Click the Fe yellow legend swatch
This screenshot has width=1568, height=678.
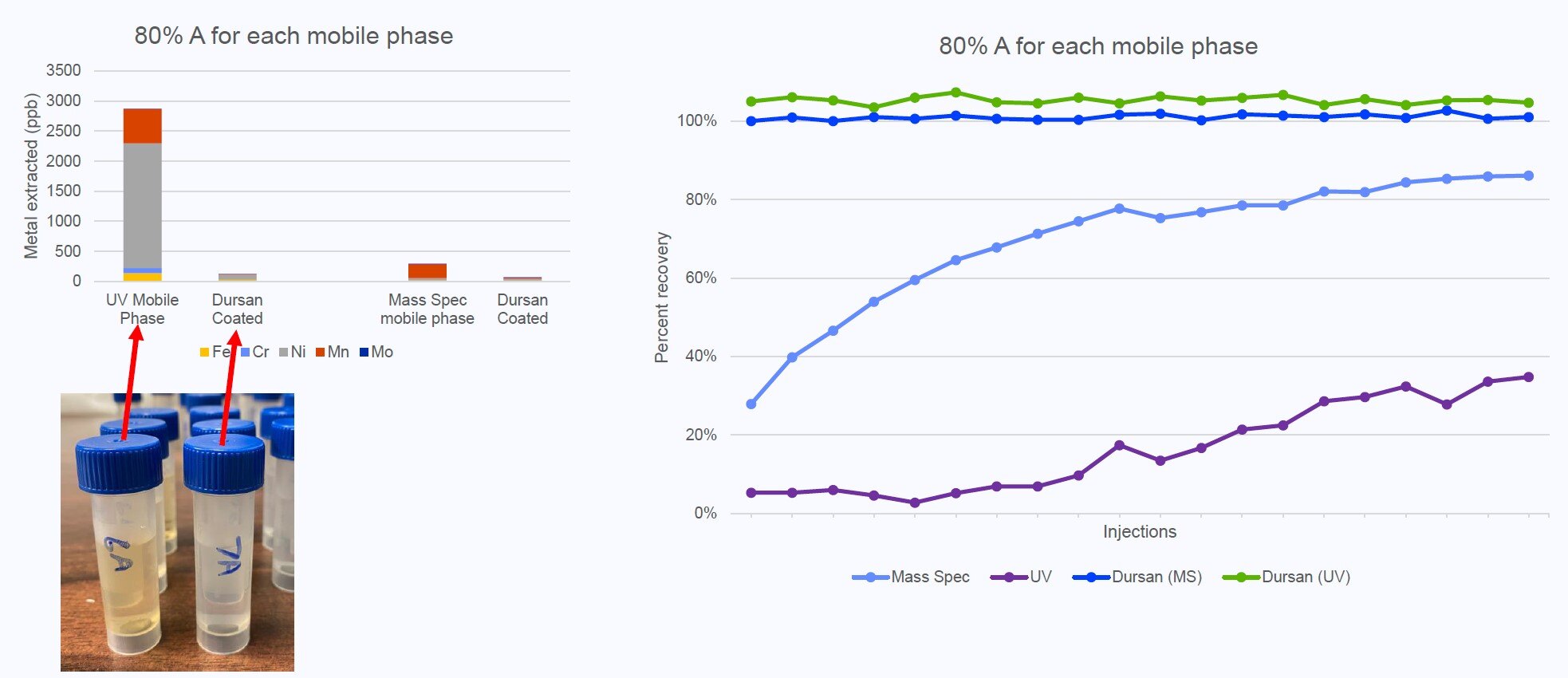coord(204,352)
